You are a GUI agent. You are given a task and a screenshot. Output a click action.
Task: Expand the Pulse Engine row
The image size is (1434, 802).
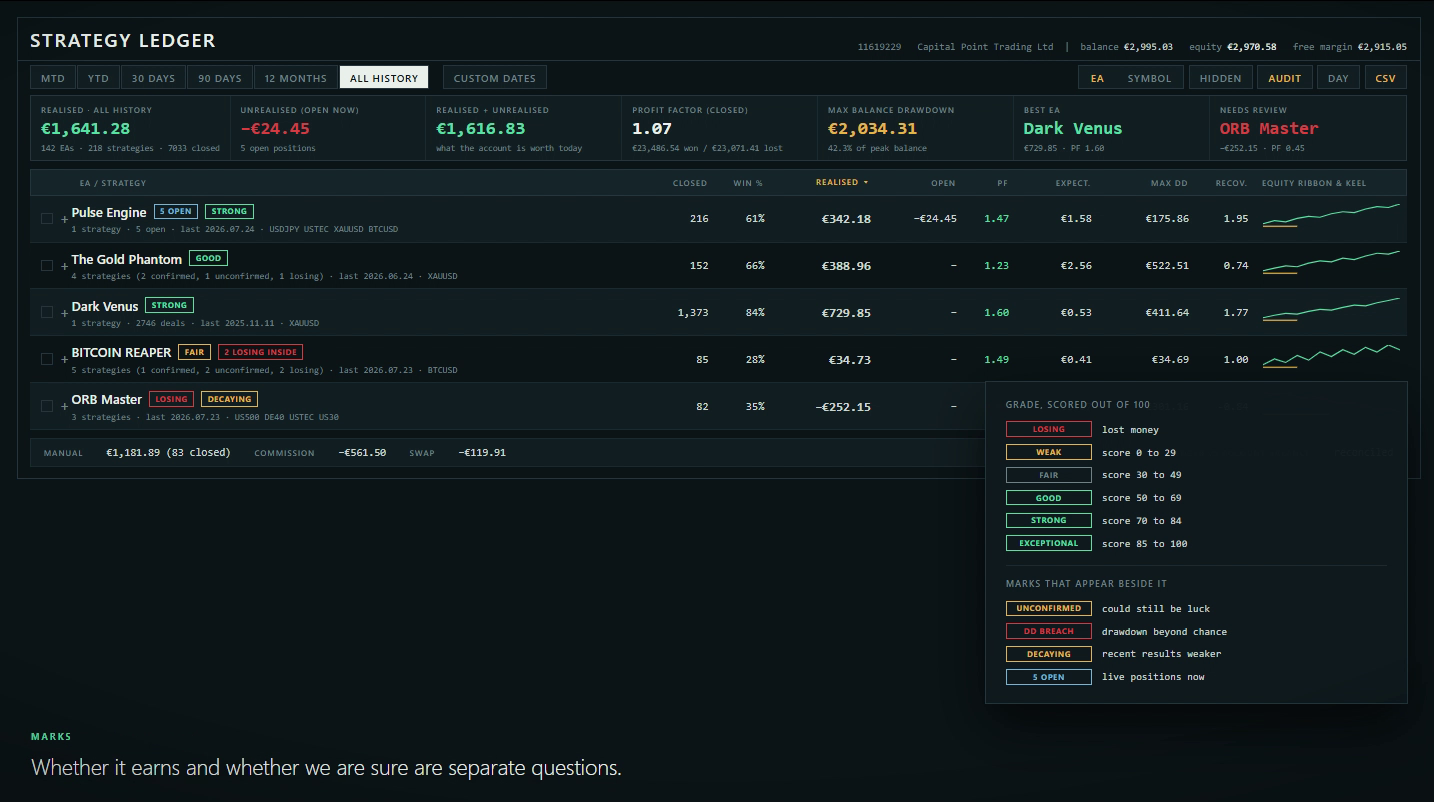(65, 218)
